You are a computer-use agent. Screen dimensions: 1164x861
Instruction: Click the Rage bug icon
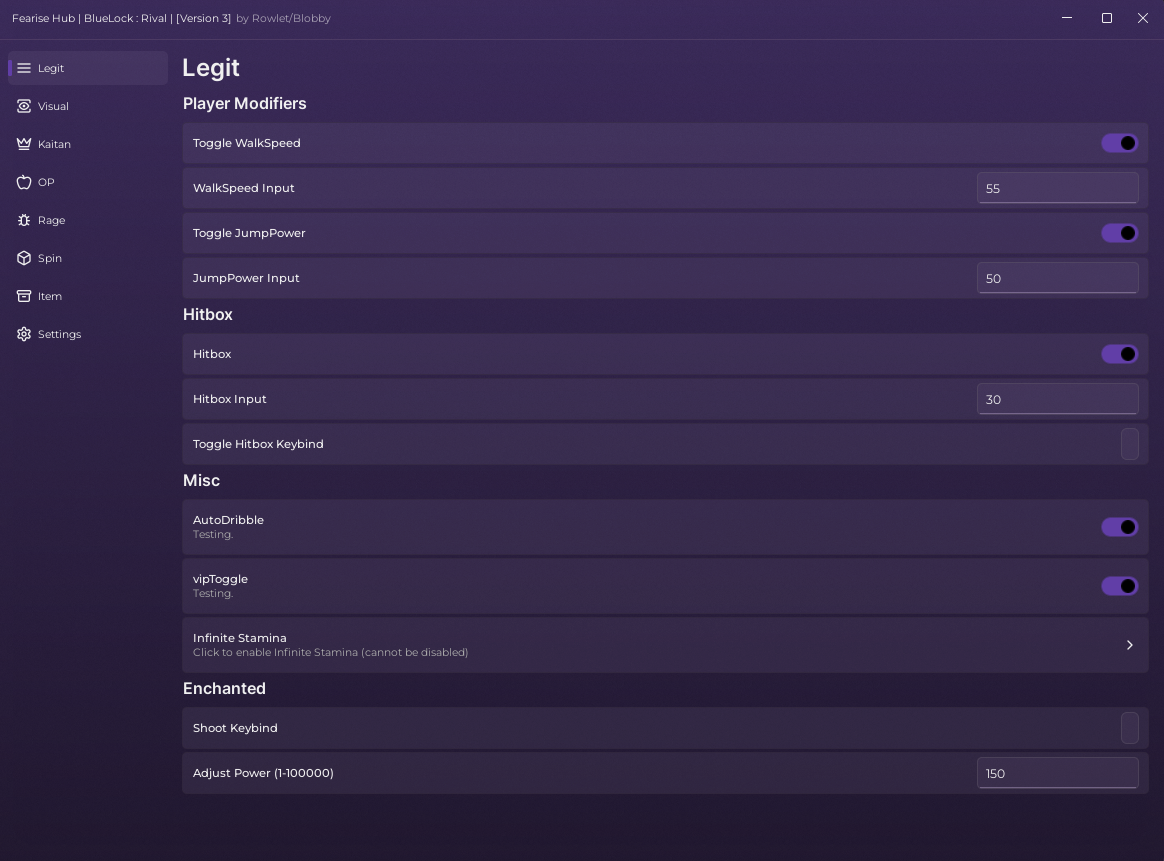click(x=24, y=220)
